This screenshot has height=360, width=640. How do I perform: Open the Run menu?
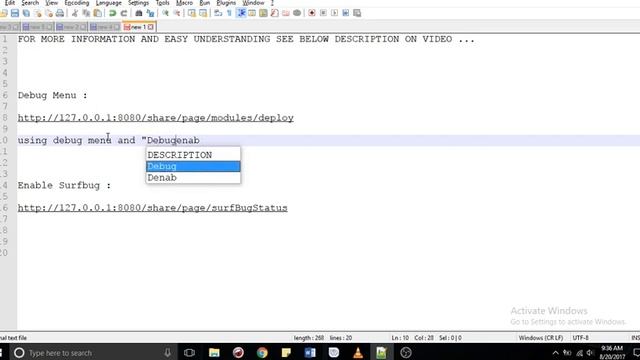click(204, 3)
